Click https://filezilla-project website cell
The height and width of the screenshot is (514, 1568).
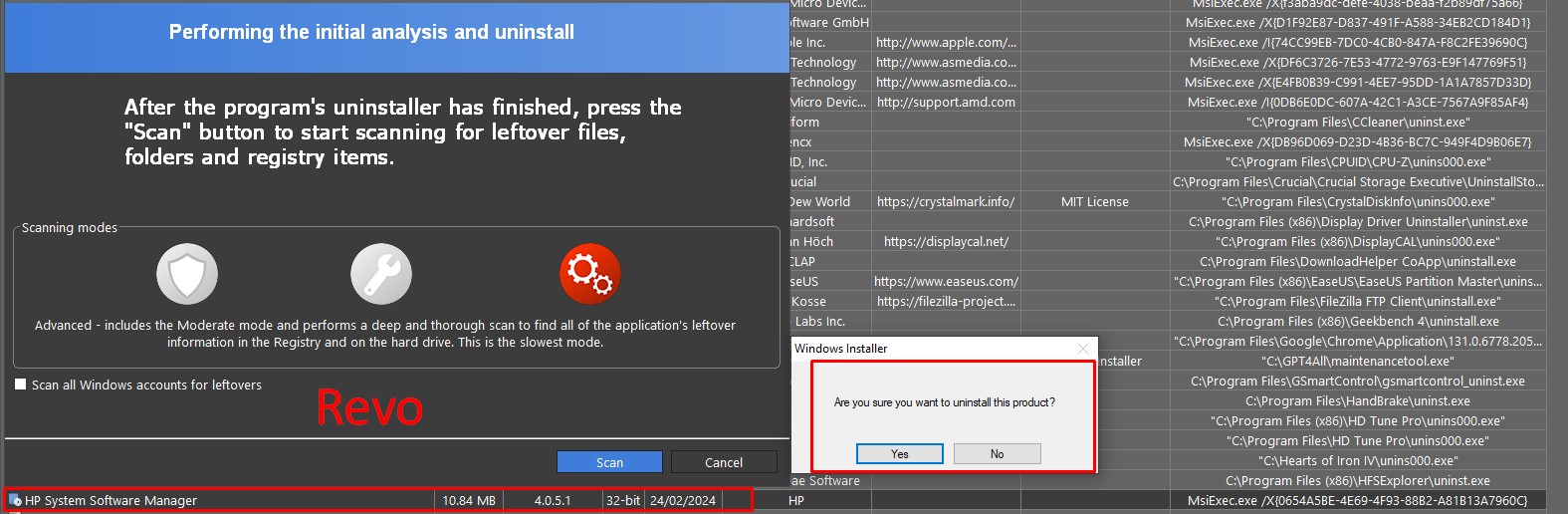[x=946, y=301]
